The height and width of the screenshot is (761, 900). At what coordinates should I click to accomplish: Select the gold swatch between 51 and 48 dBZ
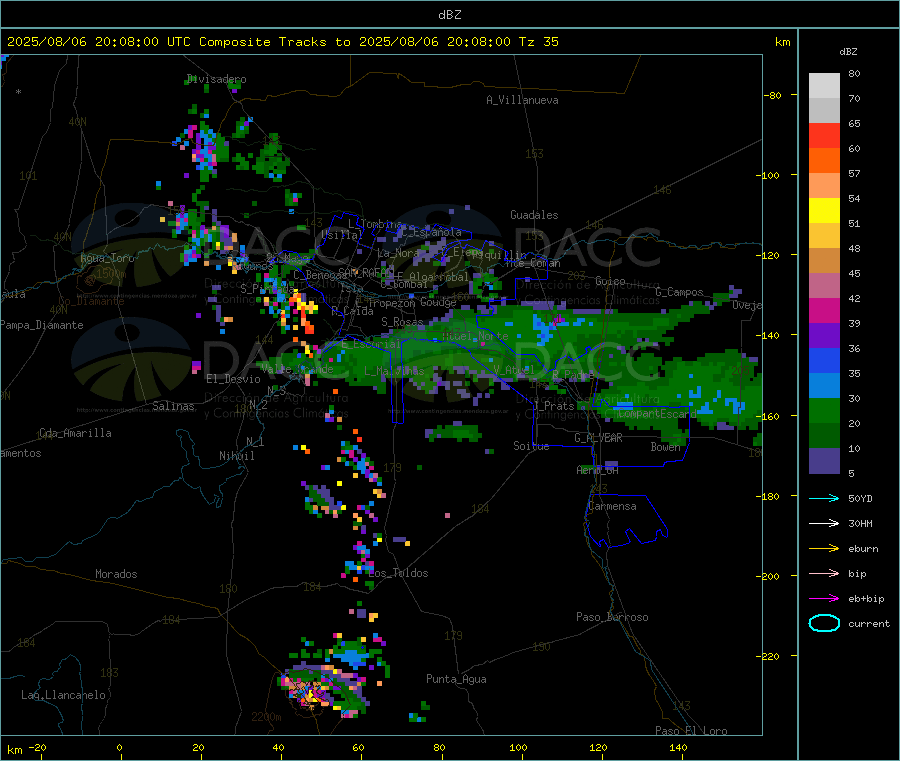824,236
